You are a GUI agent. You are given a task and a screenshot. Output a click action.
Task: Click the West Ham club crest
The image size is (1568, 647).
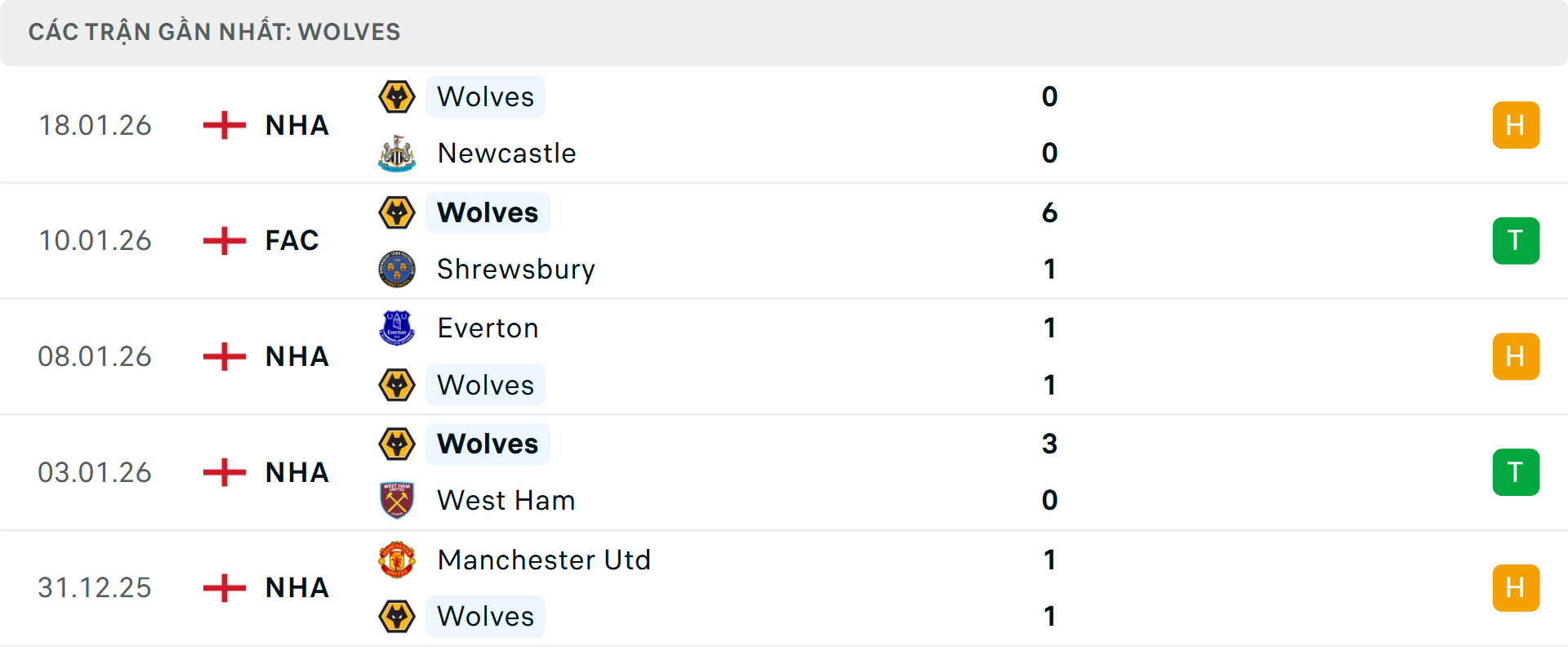coord(397,500)
